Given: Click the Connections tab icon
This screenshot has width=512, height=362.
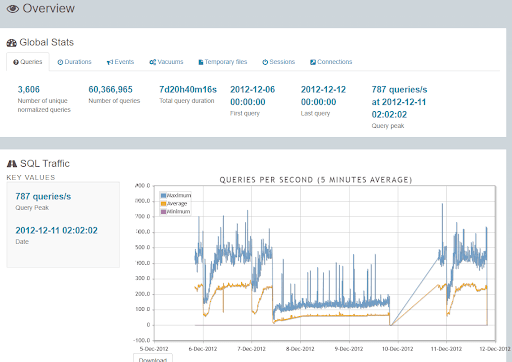Looking at the screenshot, I should (x=313, y=62).
